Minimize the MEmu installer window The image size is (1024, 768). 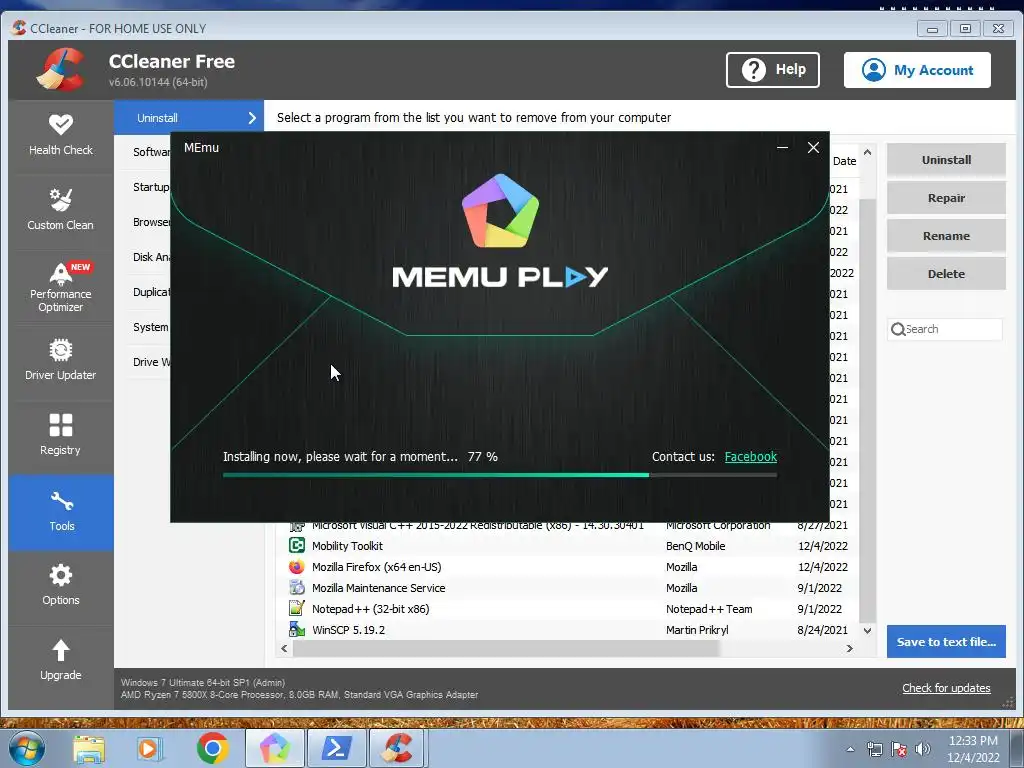(782, 148)
